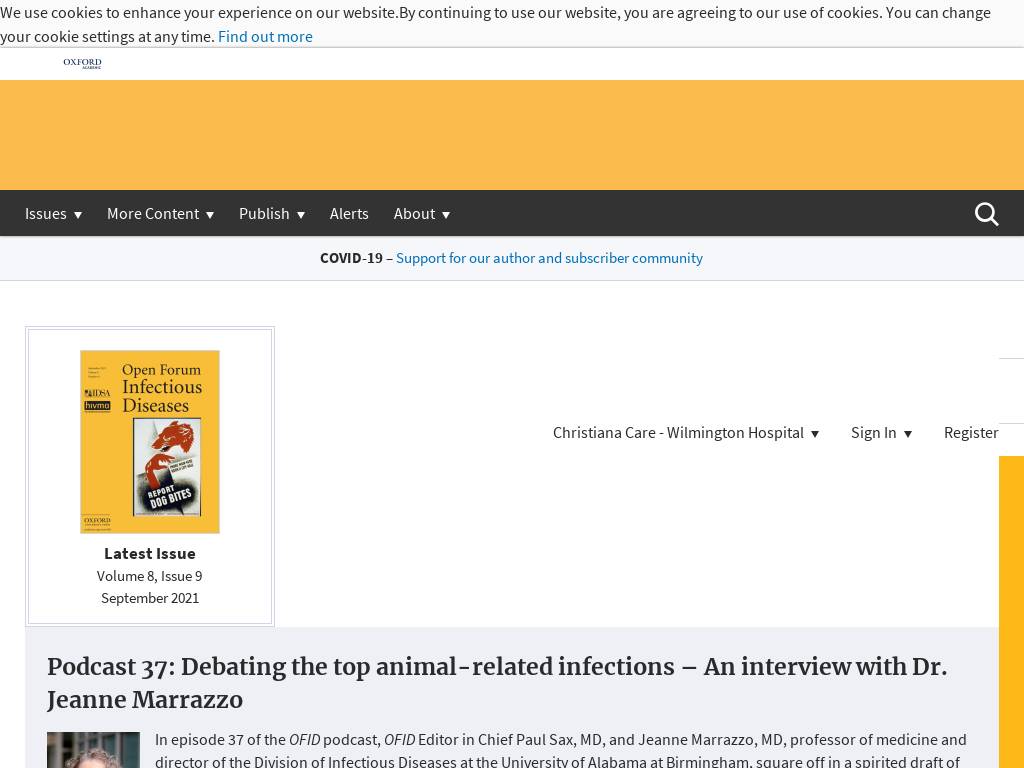The height and width of the screenshot is (768, 1024).
Task: Open the About menu
Action: coord(421,214)
